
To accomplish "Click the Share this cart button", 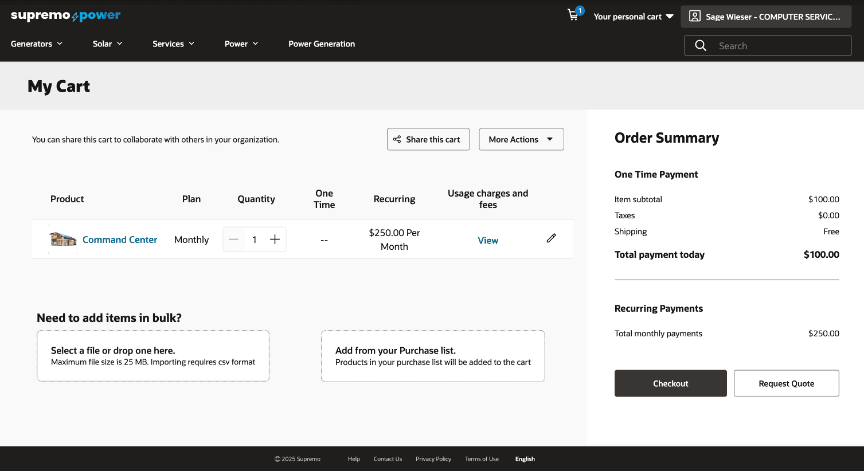I will tap(428, 139).
